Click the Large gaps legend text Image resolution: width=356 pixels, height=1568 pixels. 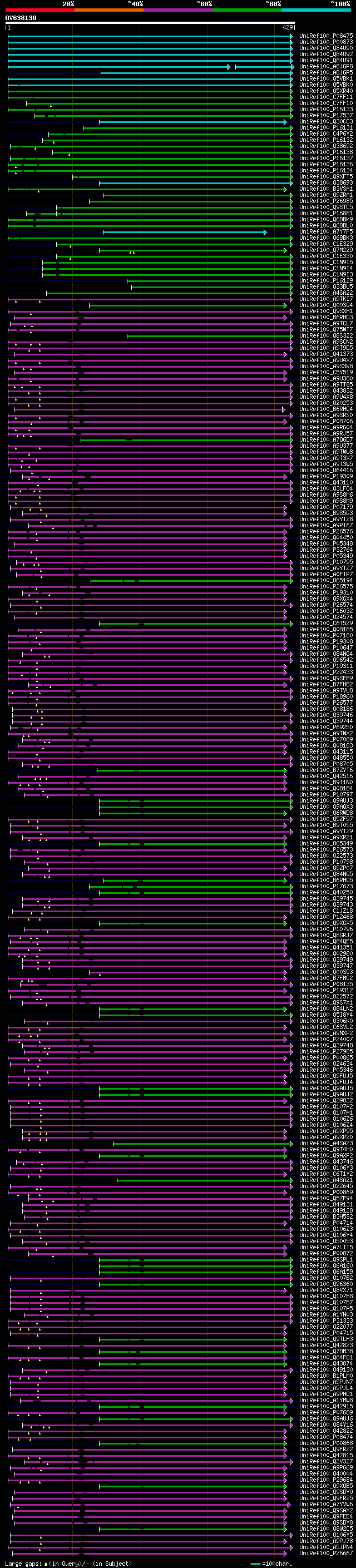(68, 1564)
